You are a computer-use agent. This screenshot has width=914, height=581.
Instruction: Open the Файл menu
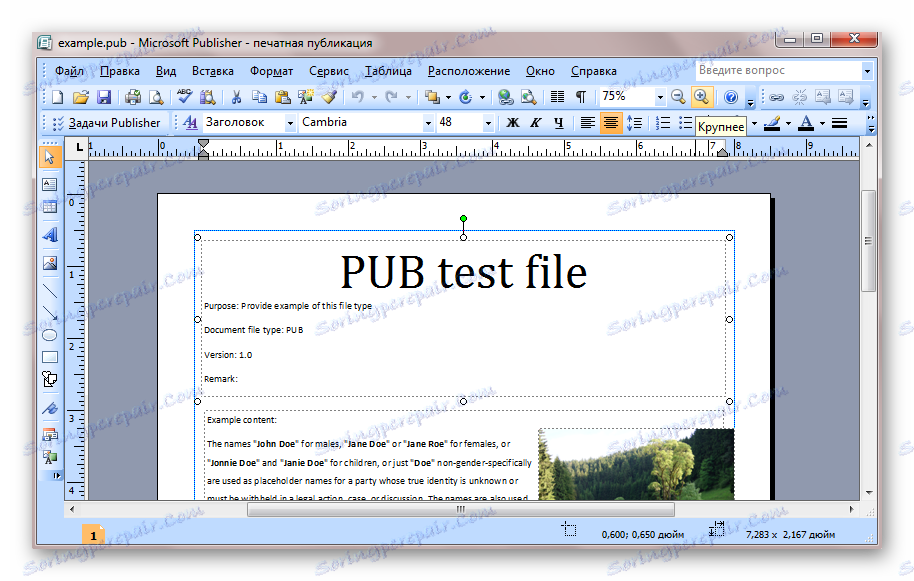point(69,71)
